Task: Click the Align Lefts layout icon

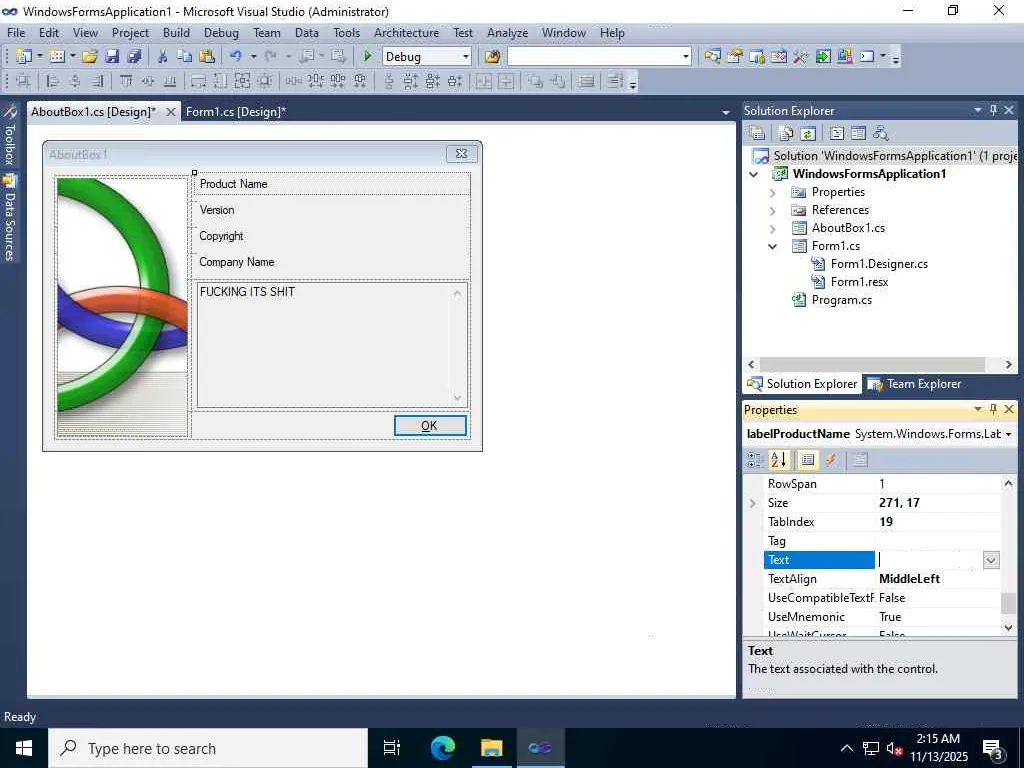Action: [54, 82]
